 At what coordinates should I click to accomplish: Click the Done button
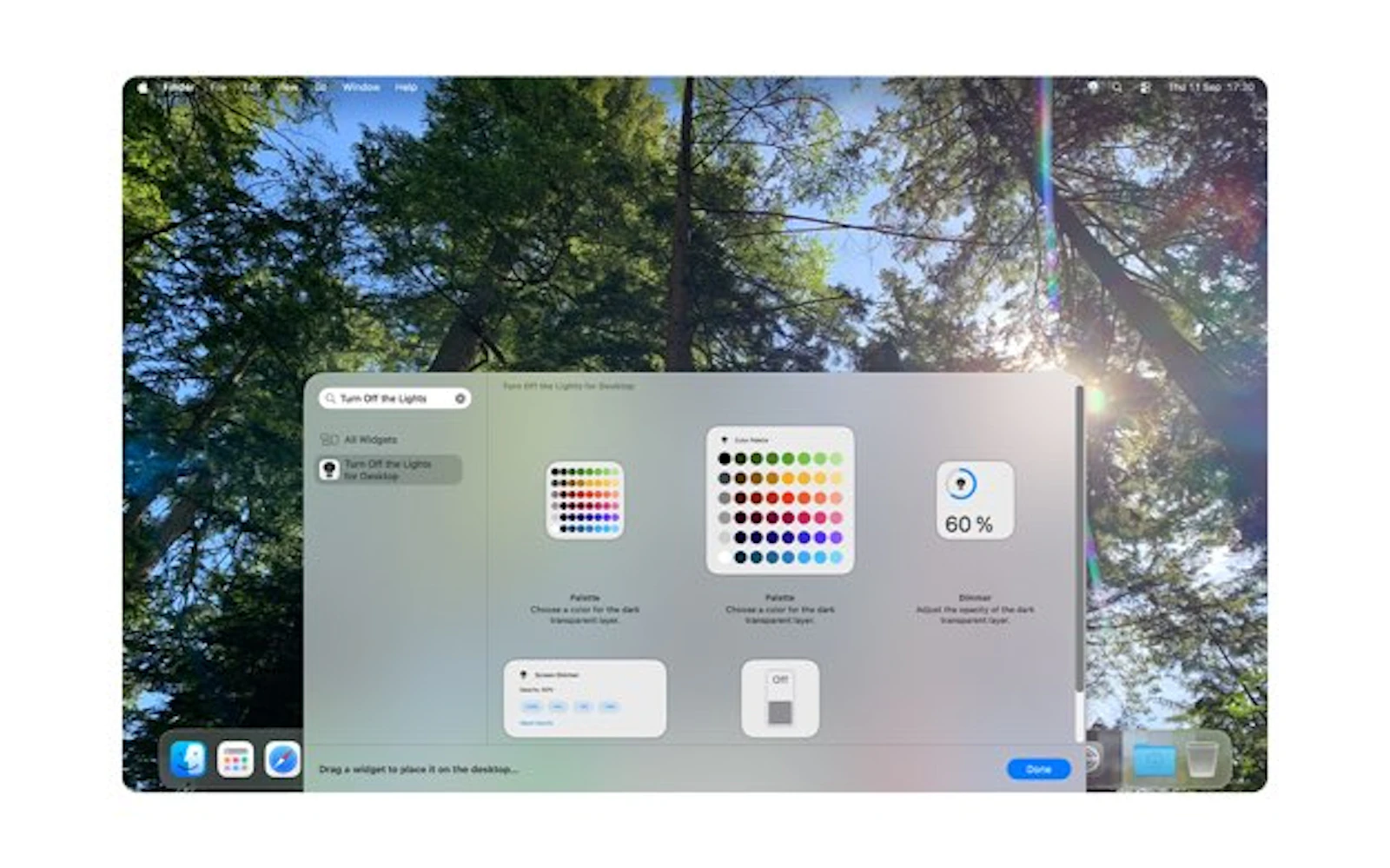tap(1038, 769)
